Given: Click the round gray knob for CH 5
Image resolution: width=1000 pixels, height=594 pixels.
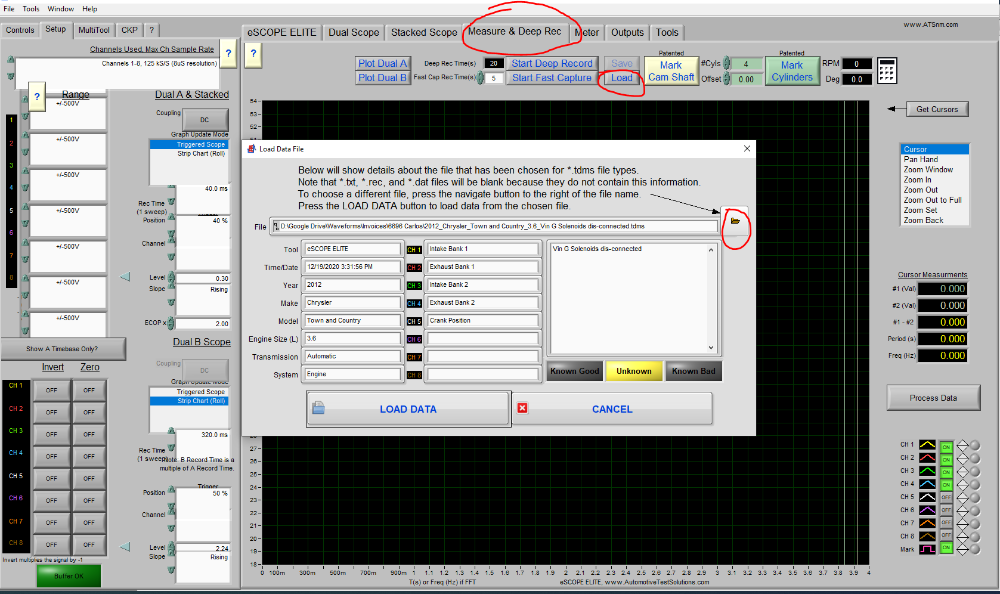Looking at the screenshot, I should coord(975,497).
